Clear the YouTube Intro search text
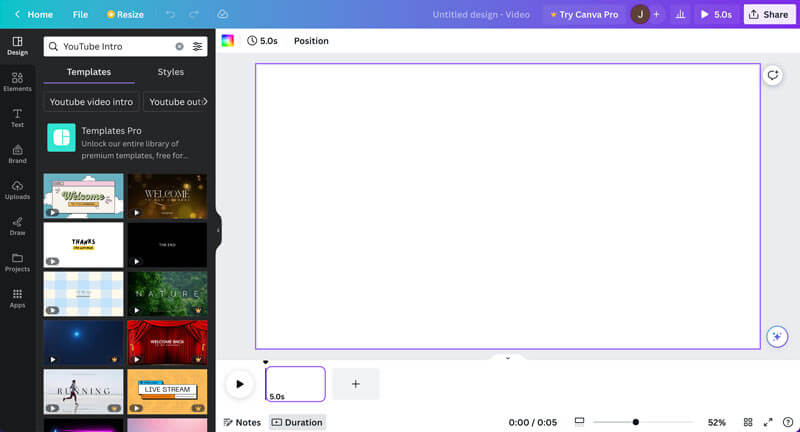 [x=180, y=46]
